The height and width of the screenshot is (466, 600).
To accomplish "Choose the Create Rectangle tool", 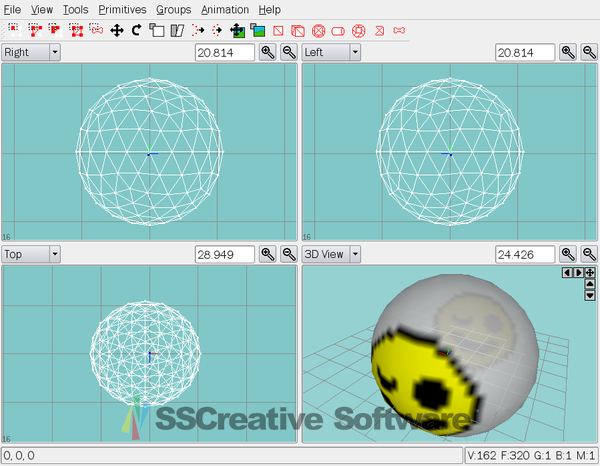I will pos(278,30).
